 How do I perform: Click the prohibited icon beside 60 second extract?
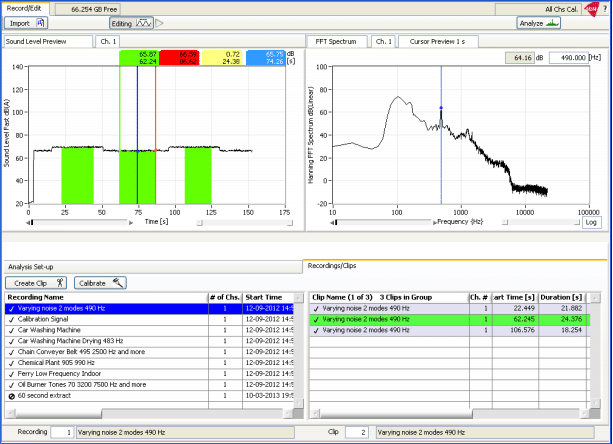(x=10, y=397)
